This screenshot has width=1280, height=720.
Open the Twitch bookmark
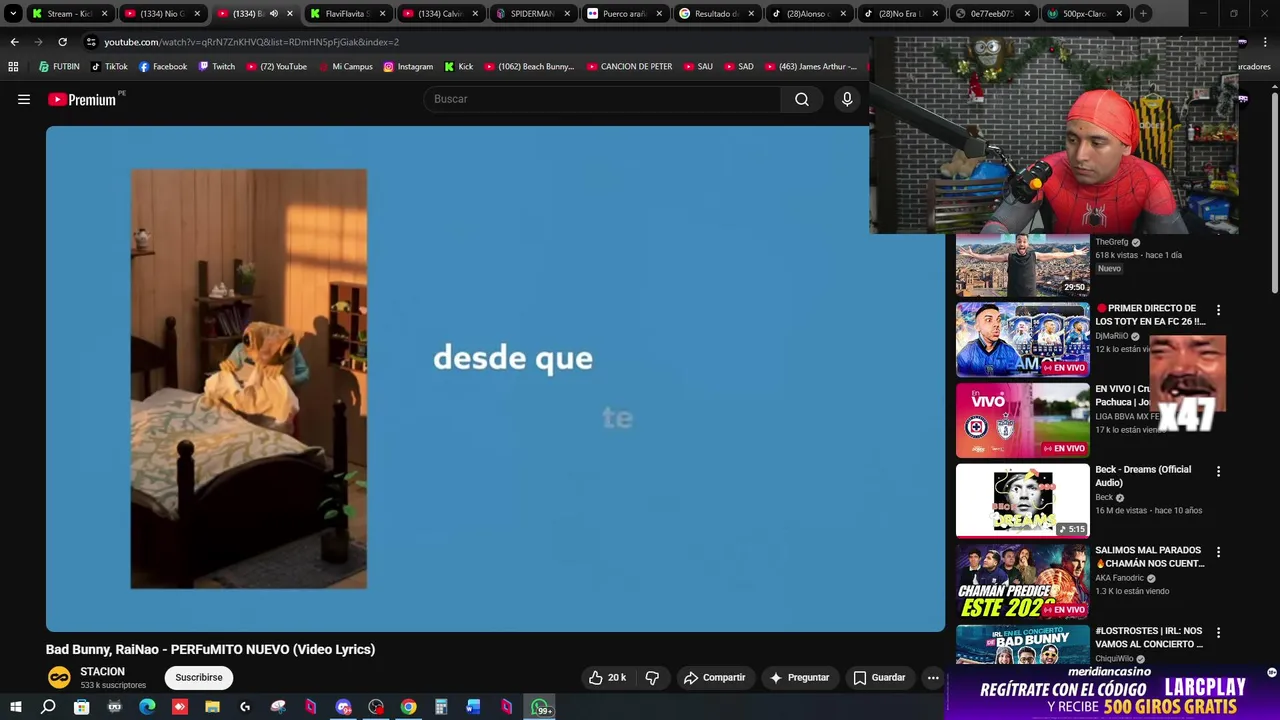[217, 66]
